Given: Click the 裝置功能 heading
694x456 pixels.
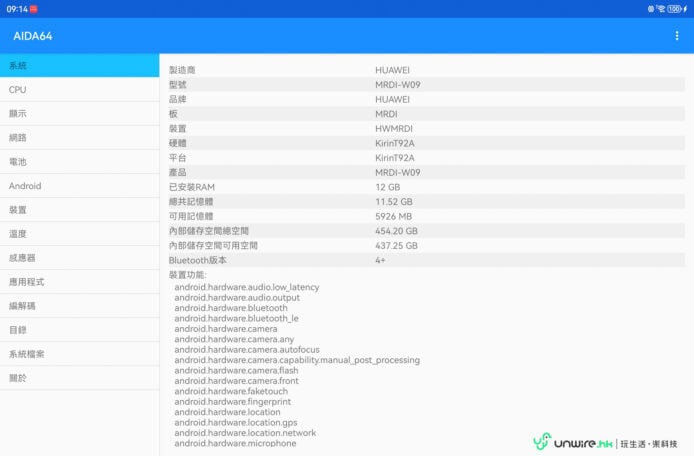Looking at the screenshot, I should 187,274.
